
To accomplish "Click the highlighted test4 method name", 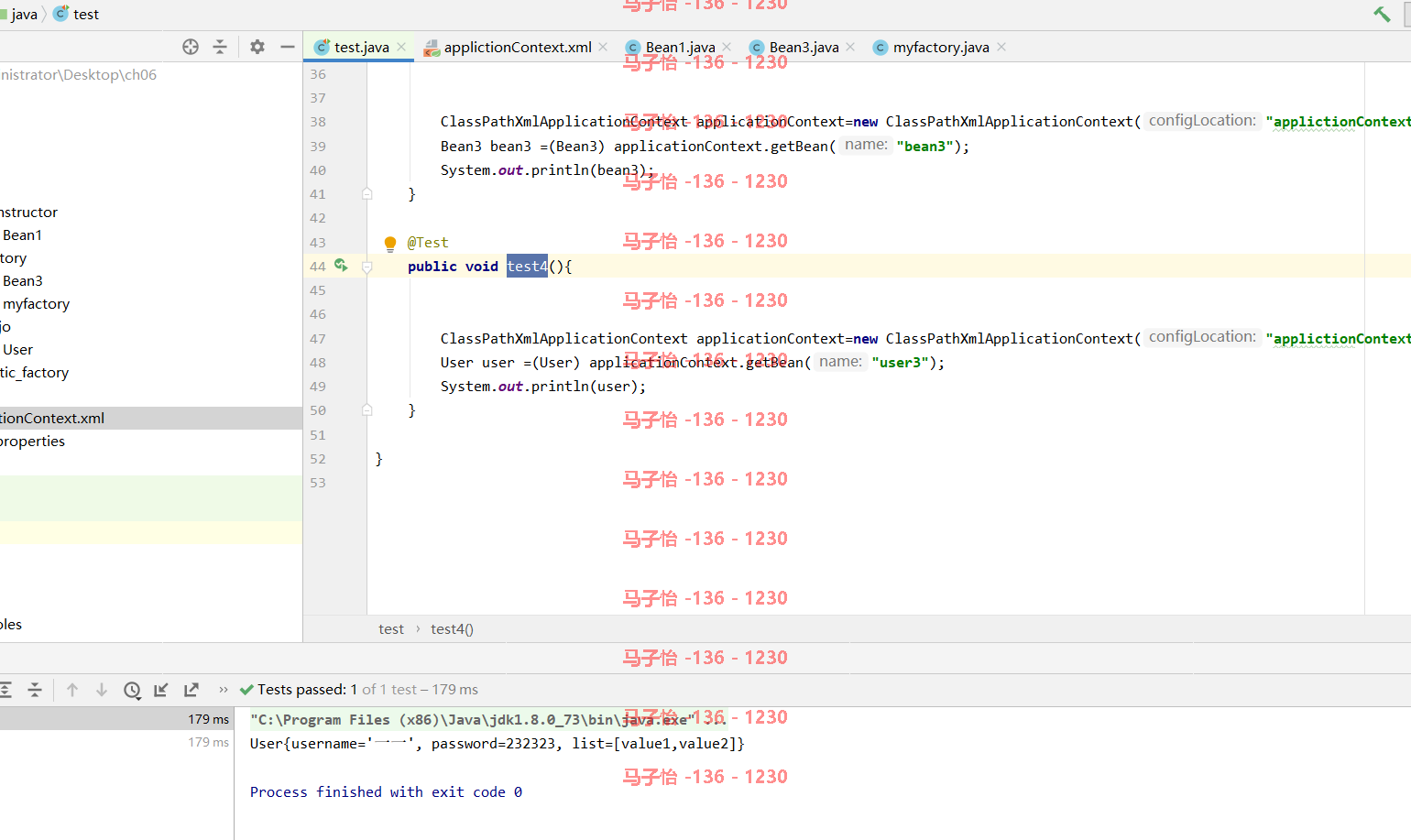I will (x=527, y=267).
